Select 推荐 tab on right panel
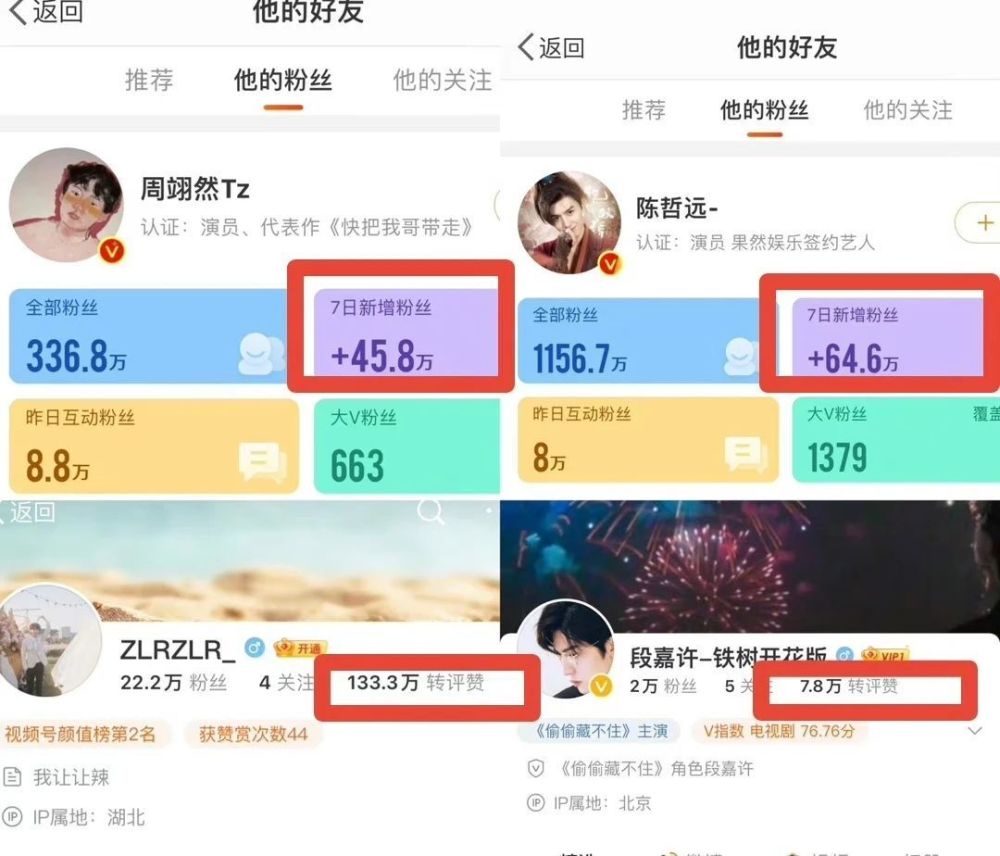The image size is (1000, 856). [x=643, y=110]
